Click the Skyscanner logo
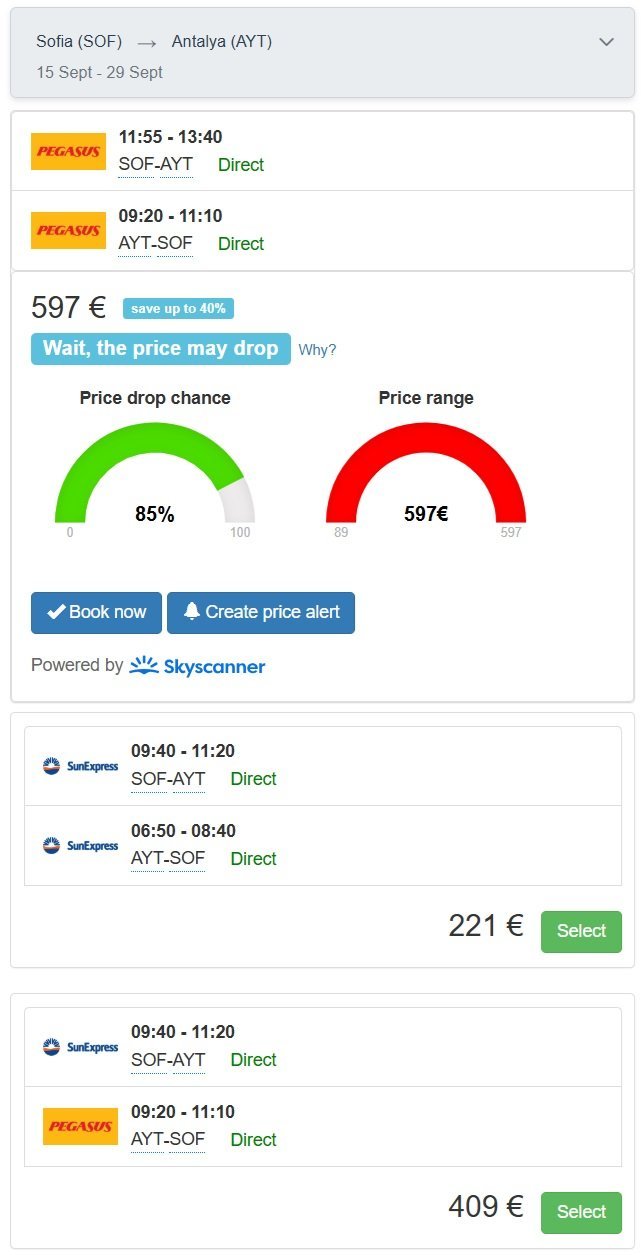 [x=197, y=665]
